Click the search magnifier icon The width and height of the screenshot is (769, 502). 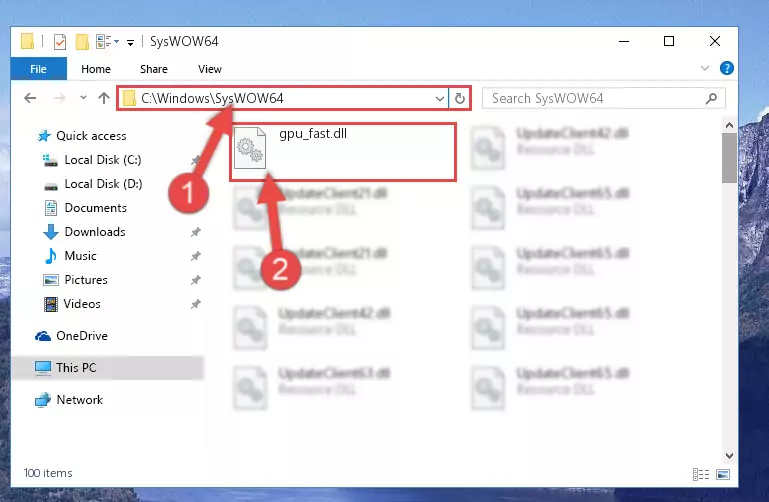point(711,99)
